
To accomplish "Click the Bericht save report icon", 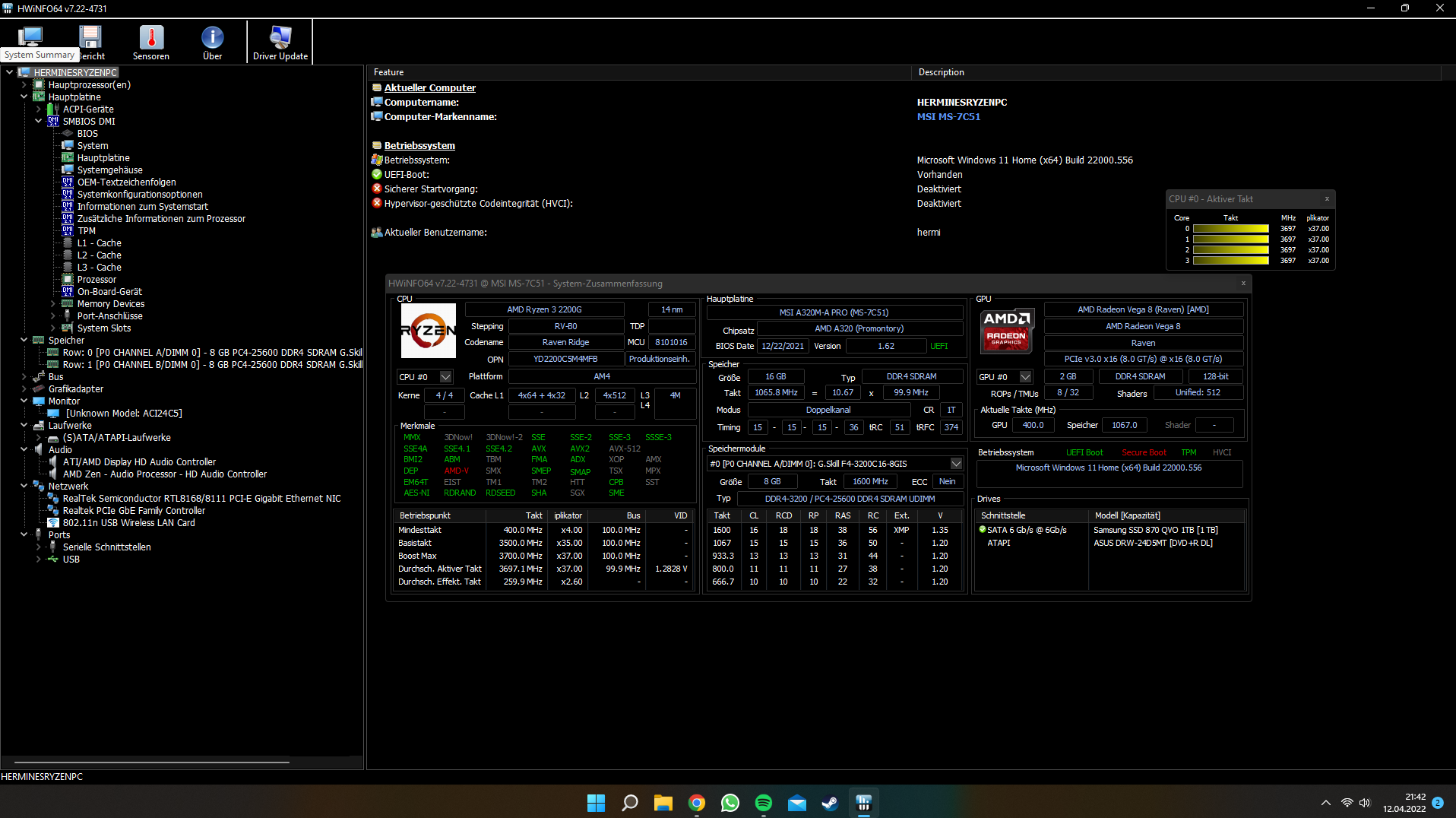I will [90, 42].
